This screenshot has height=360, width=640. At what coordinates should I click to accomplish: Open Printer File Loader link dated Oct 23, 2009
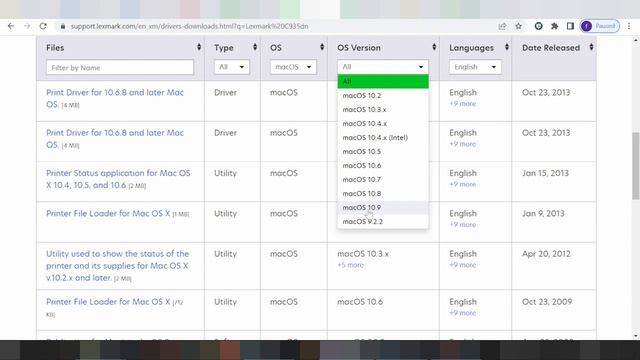pyautogui.click(x=108, y=302)
